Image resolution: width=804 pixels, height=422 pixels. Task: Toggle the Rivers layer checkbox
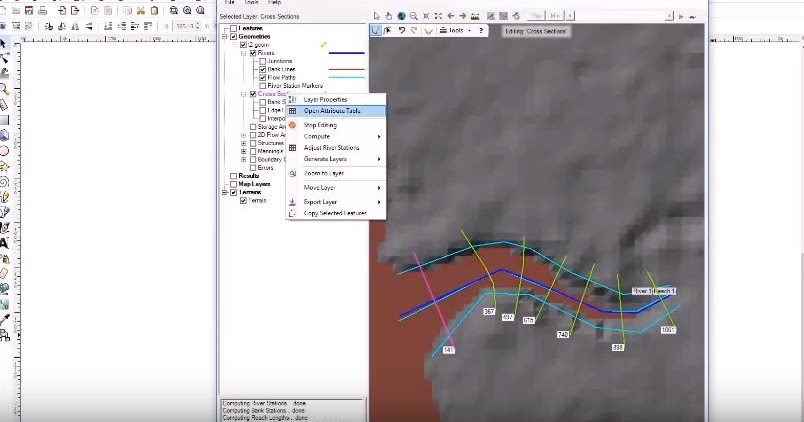click(x=253, y=53)
